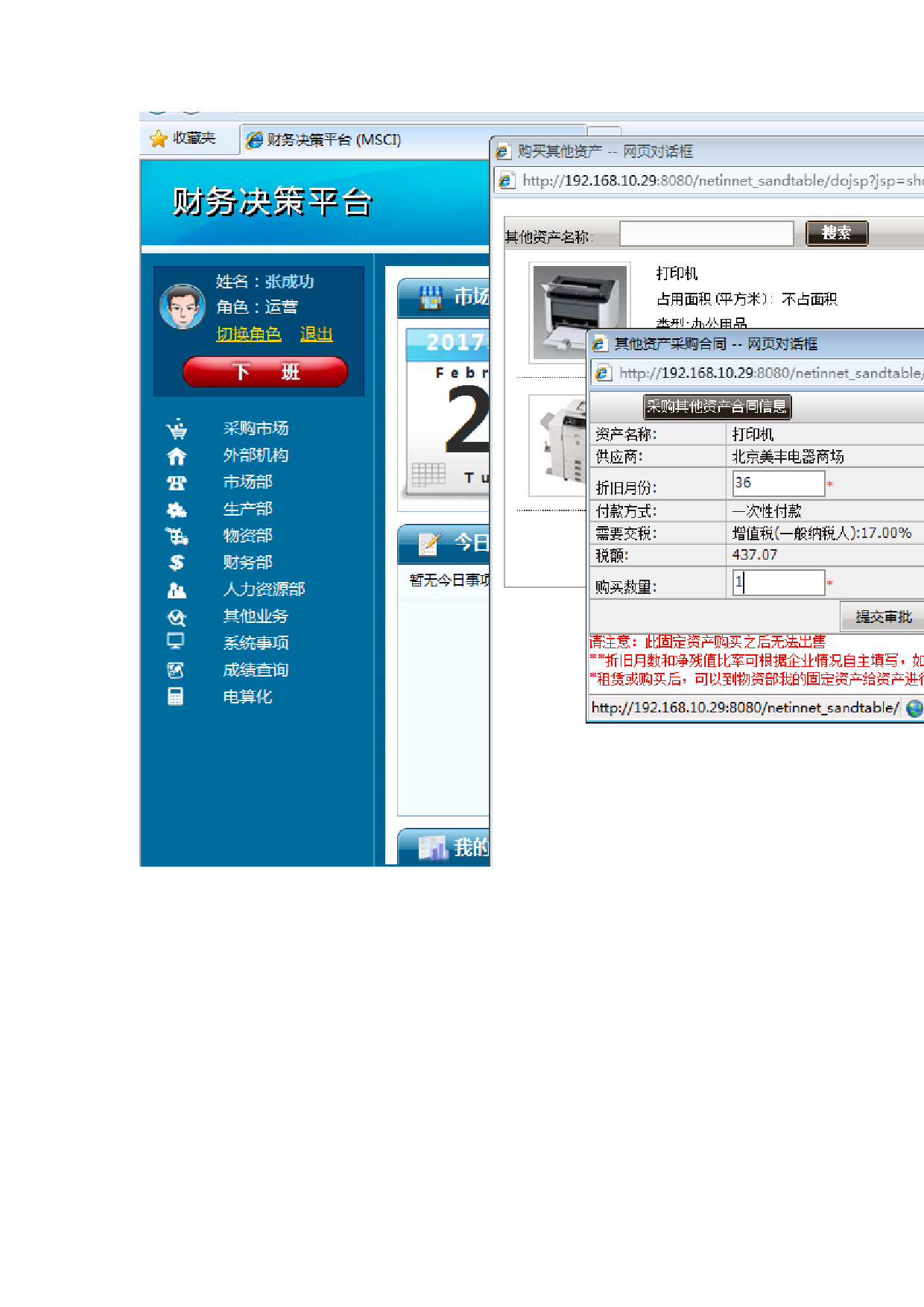Click the 折旧月份 field showing 36

click(779, 484)
